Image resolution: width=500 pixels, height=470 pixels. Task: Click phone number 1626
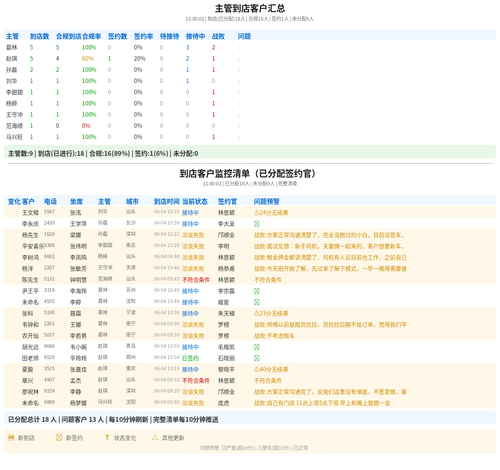(49, 234)
